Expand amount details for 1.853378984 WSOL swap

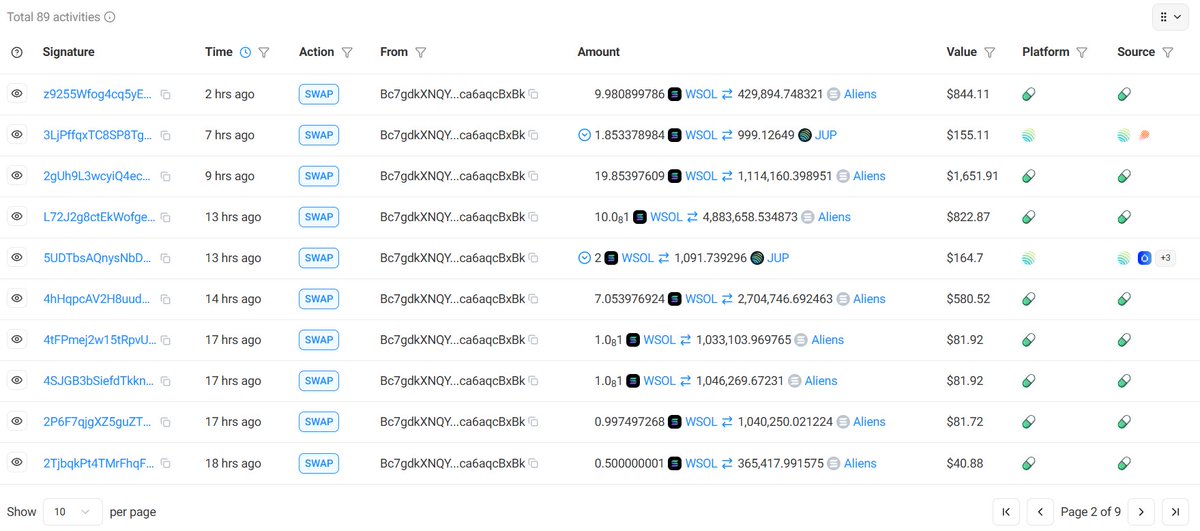coord(585,135)
